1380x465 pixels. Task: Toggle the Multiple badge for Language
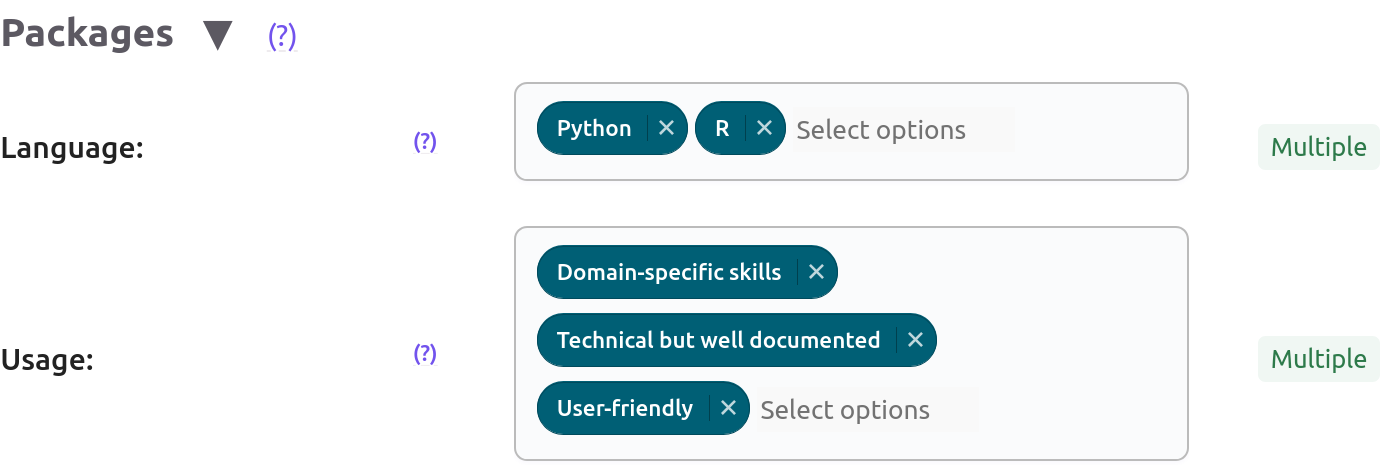coord(1318,148)
